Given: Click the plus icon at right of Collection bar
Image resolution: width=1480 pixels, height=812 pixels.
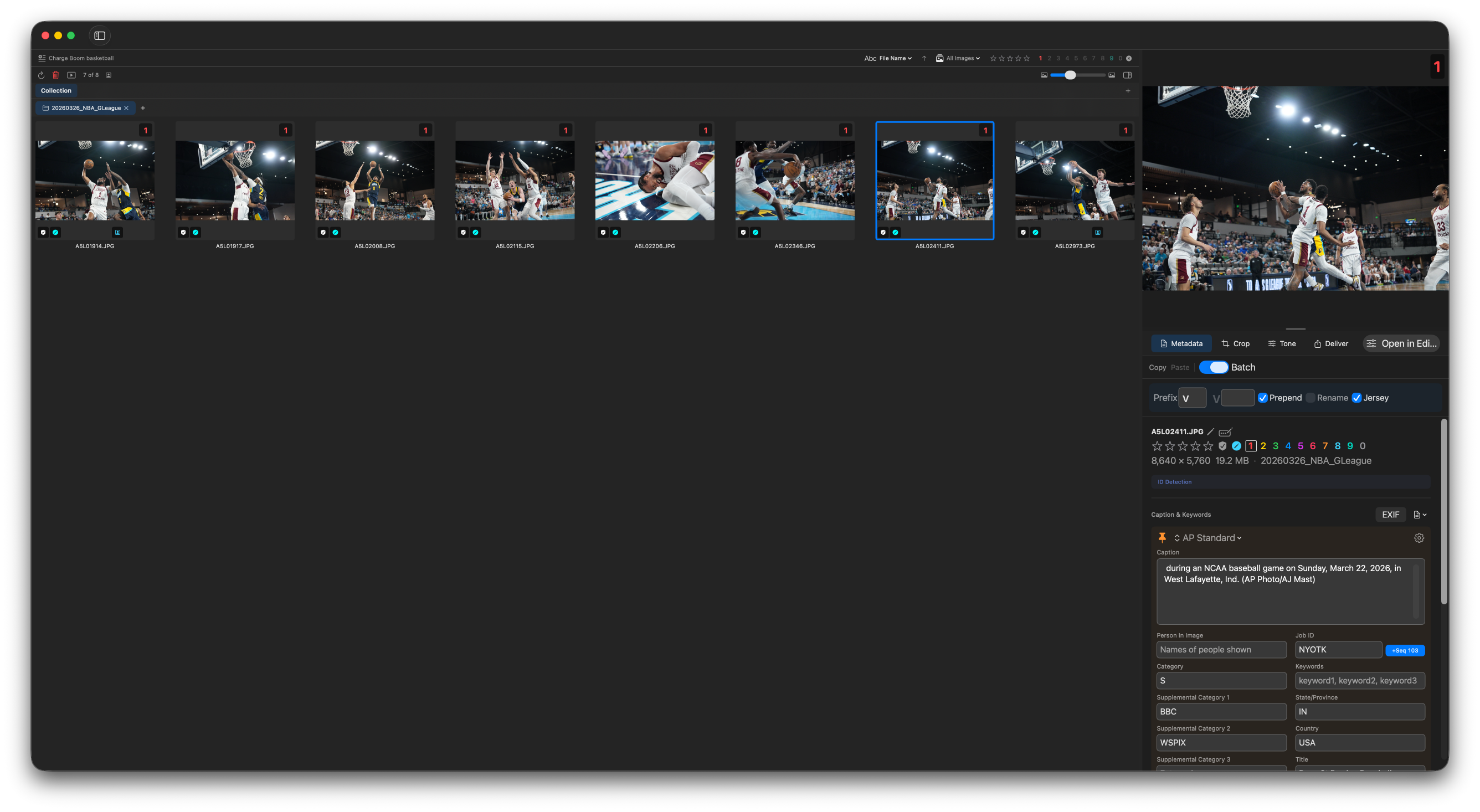Looking at the screenshot, I should click(x=1128, y=91).
